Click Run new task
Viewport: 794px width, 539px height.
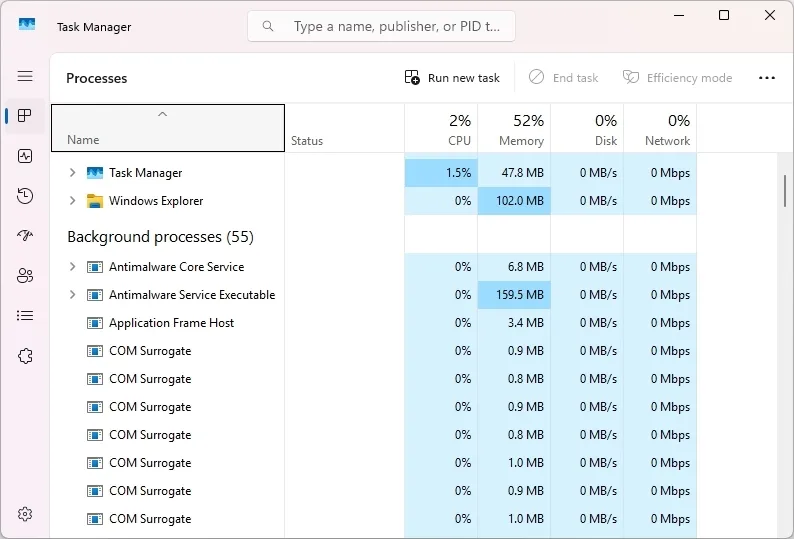452,78
